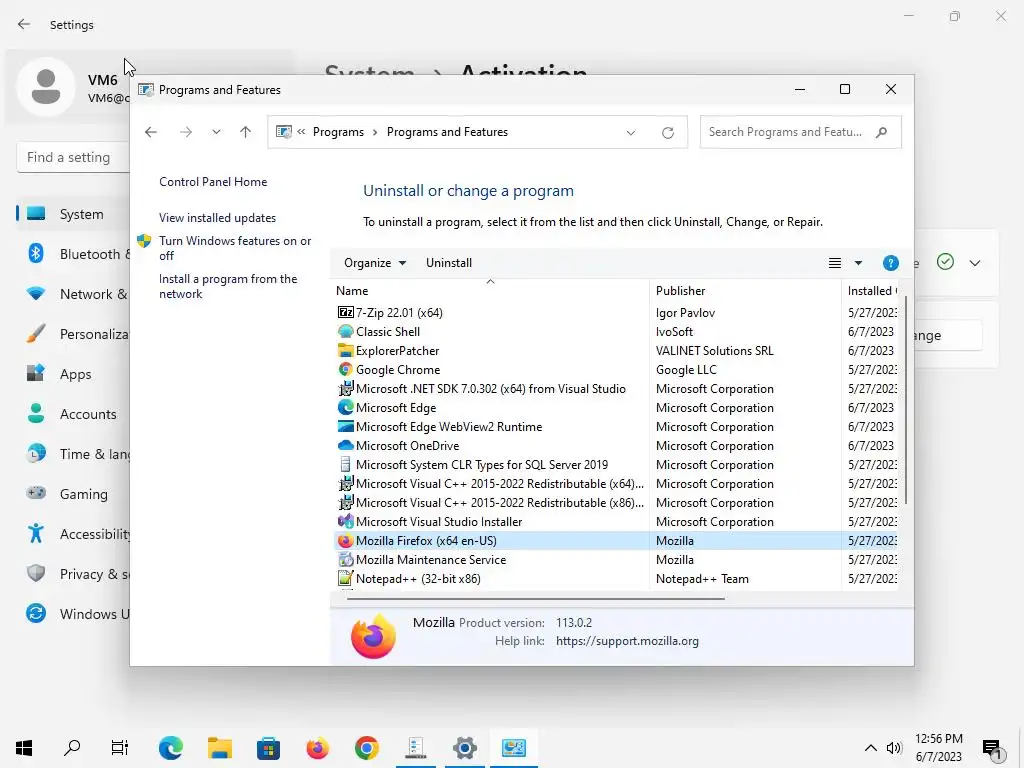Expand the address bar history dropdown
The height and width of the screenshot is (768, 1024).
coord(630,133)
